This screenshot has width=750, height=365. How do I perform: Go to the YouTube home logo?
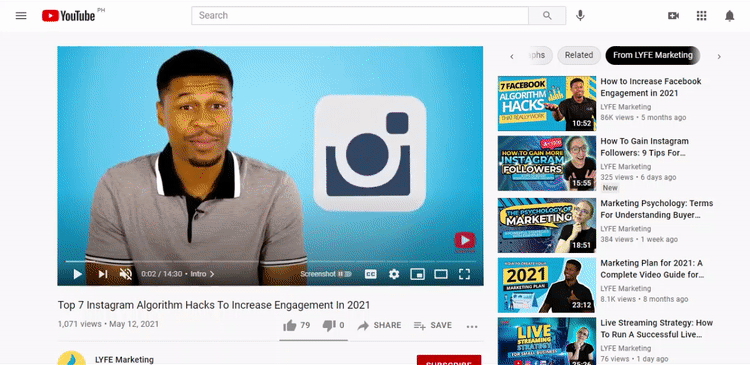click(x=68, y=16)
